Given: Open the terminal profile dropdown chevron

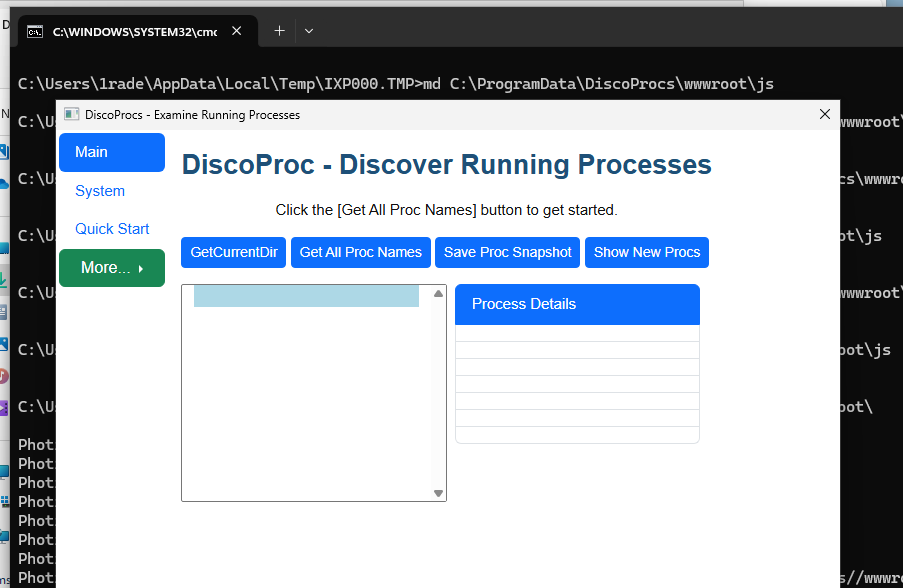Looking at the screenshot, I should (x=309, y=31).
